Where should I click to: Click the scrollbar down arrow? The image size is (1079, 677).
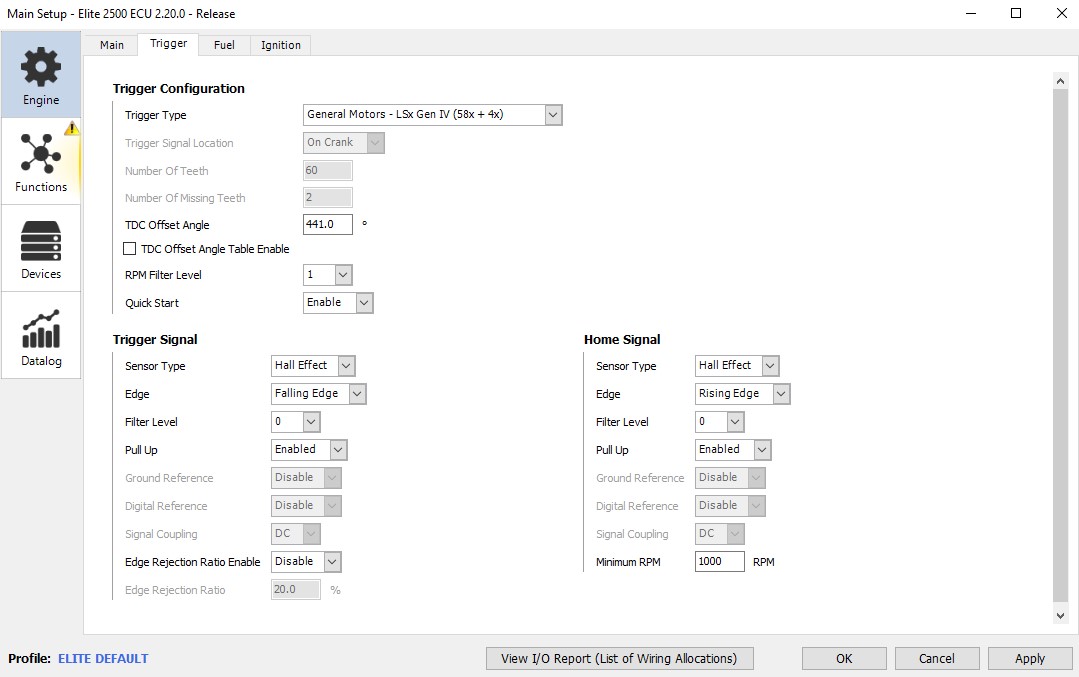pos(1060,616)
